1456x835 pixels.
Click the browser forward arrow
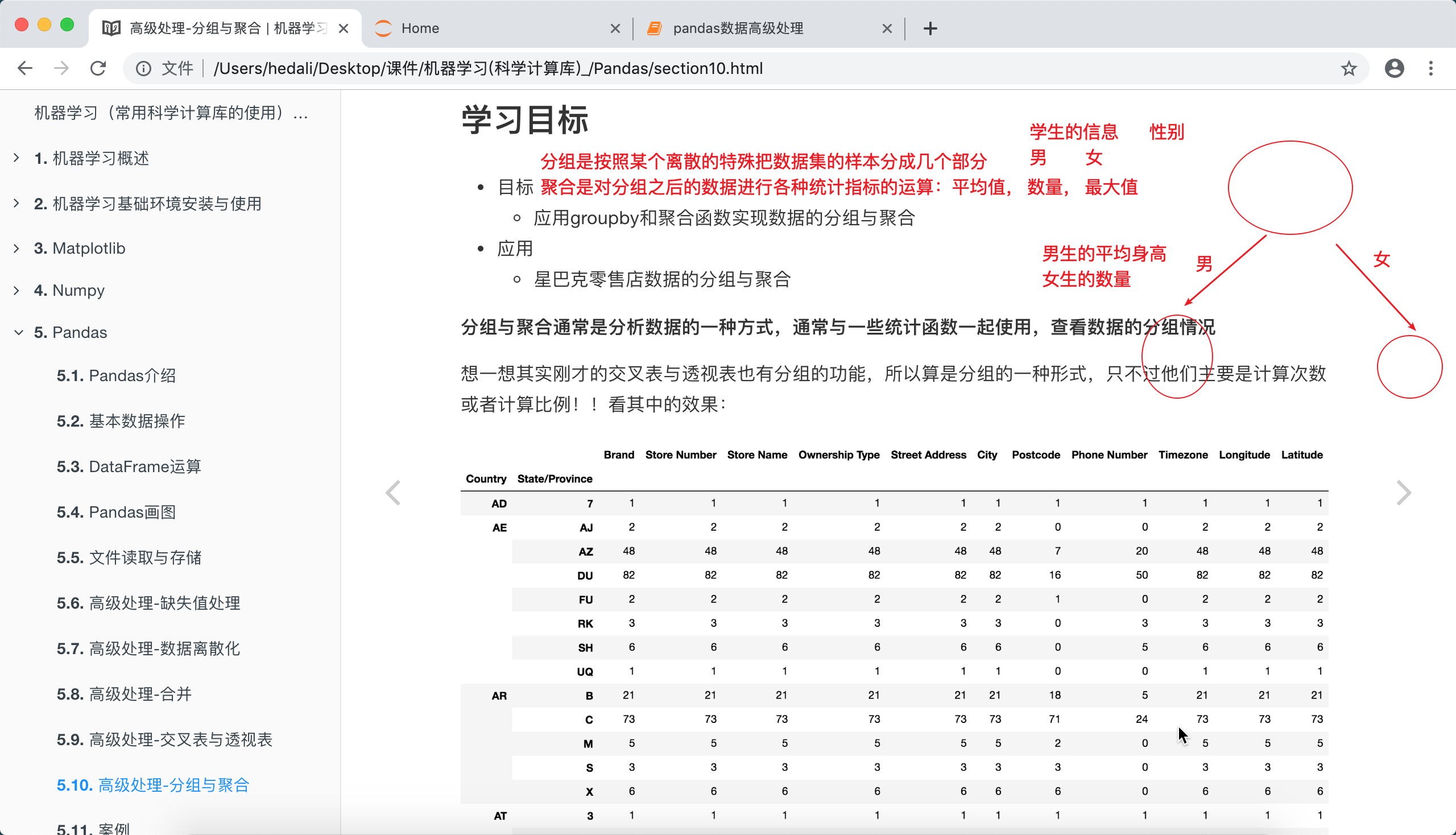point(61,68)
